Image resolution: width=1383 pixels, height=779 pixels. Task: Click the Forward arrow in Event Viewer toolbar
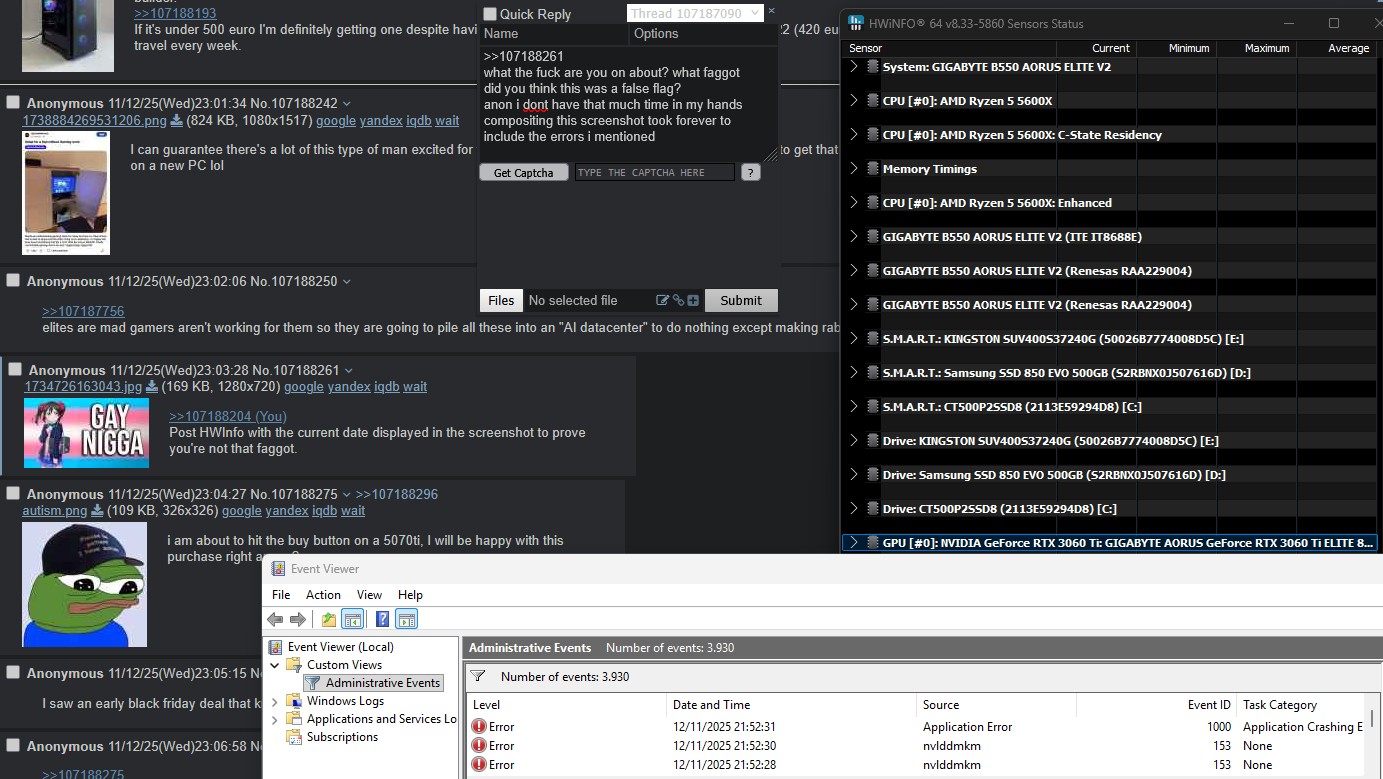[298, 620]
